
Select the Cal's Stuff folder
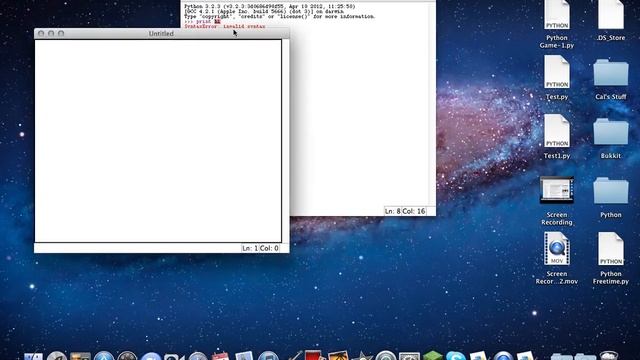(x=611, y=73)
